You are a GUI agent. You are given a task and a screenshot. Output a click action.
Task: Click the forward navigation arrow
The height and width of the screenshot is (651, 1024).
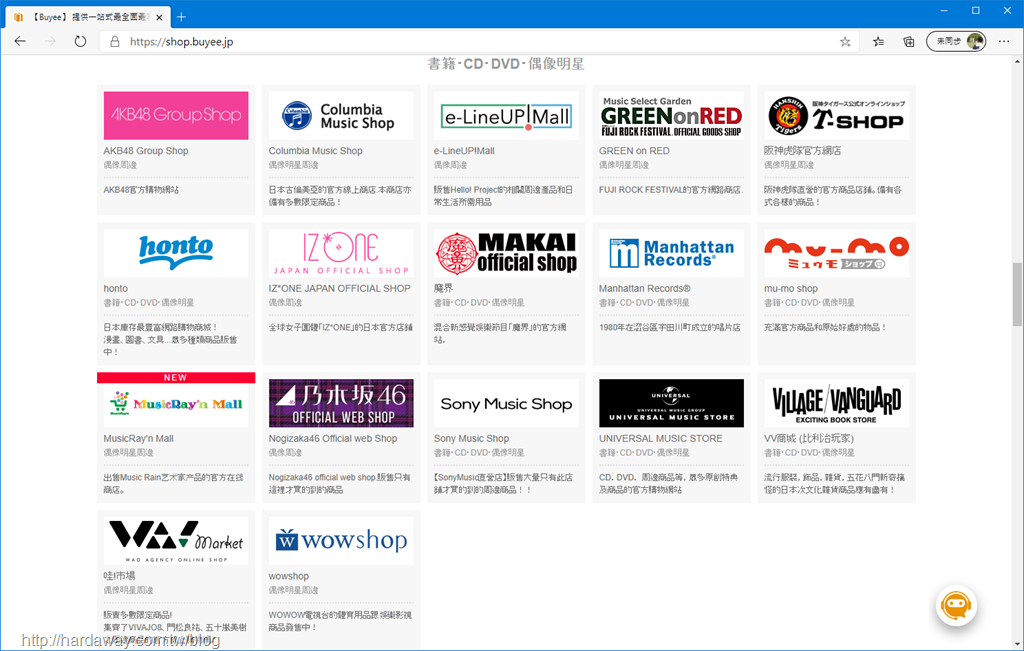(50, 41)
